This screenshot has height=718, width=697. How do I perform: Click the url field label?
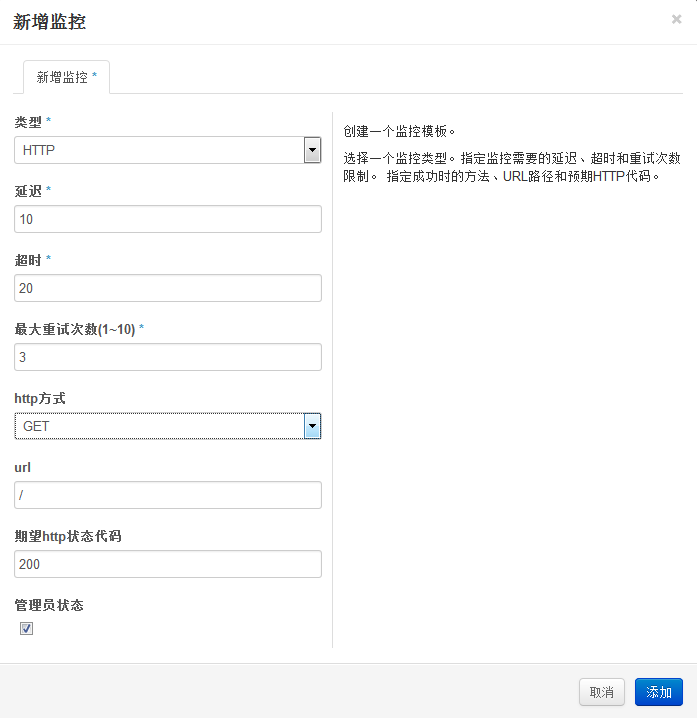pos(21,467)
